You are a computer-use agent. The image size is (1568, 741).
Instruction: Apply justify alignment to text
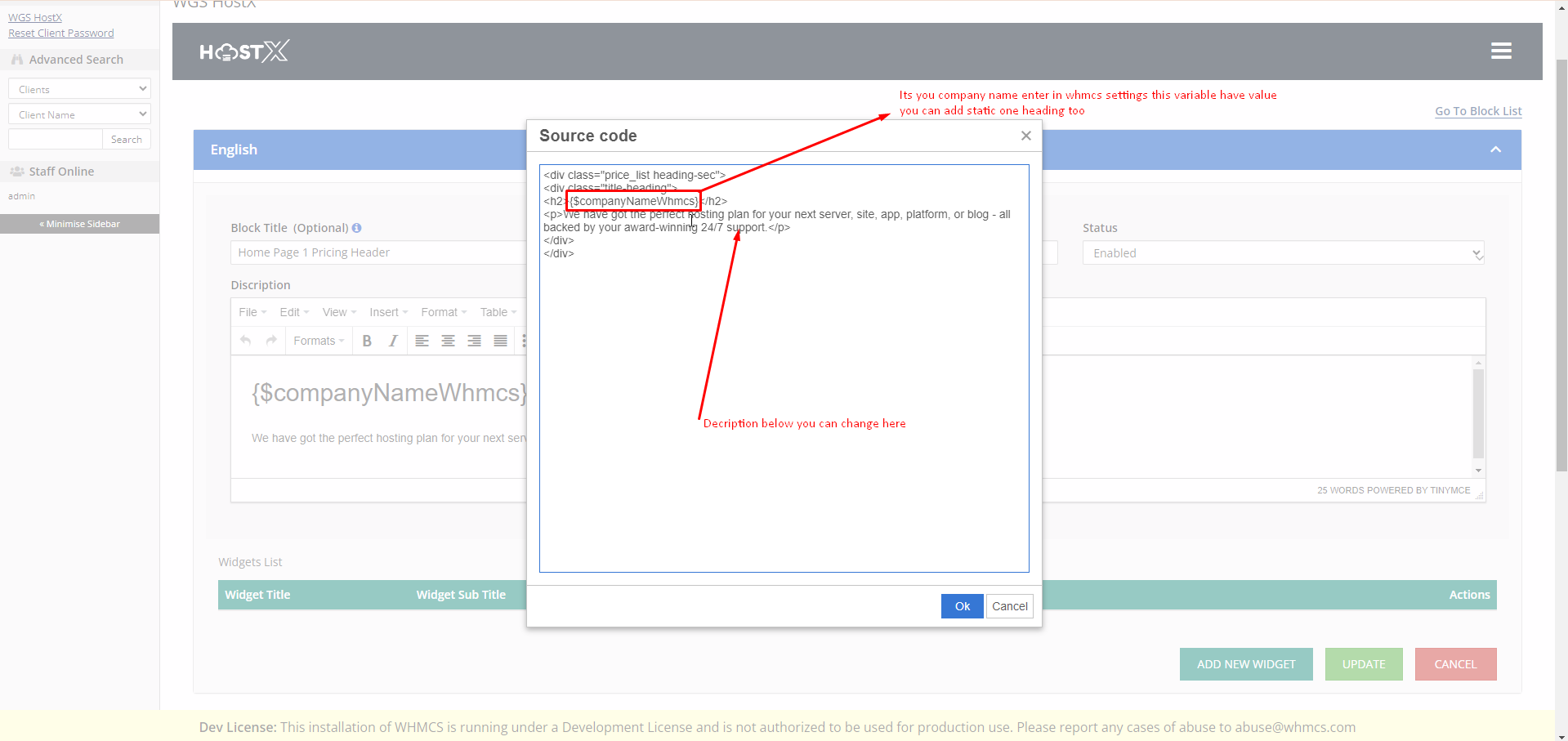pos(500,341)
